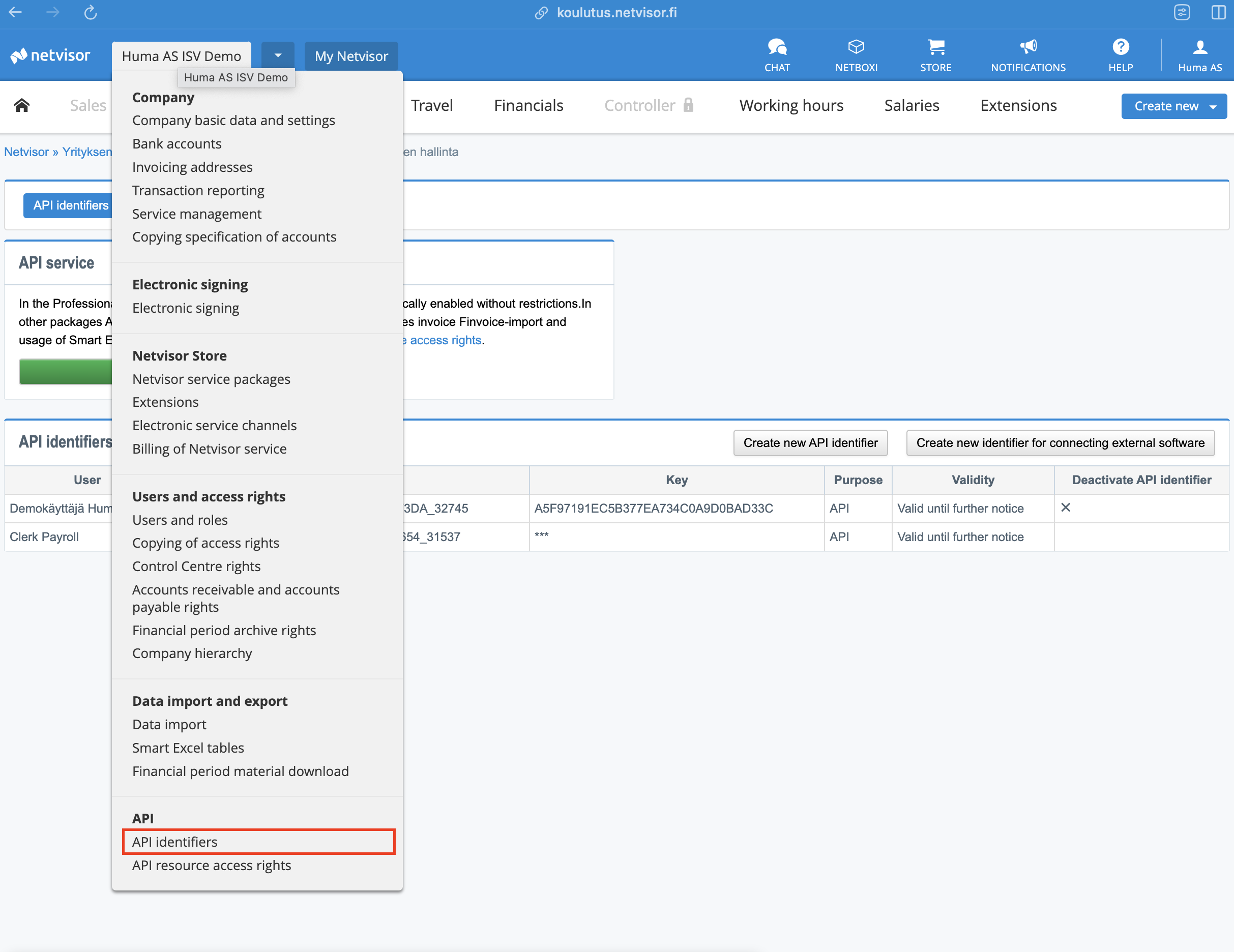The height and width of the screenshot is (952, 1234).
Task: Select Service management entry
Action: (197, 214)
